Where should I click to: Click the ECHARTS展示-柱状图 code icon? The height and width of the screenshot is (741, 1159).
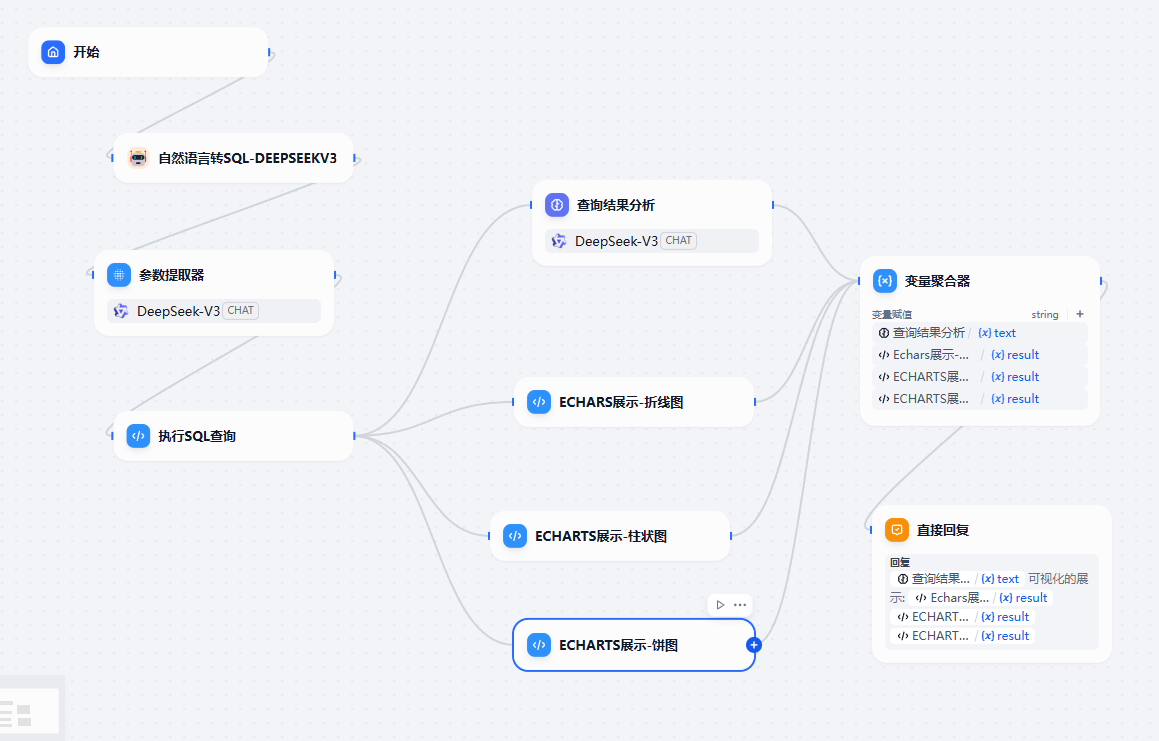point(515,536)
